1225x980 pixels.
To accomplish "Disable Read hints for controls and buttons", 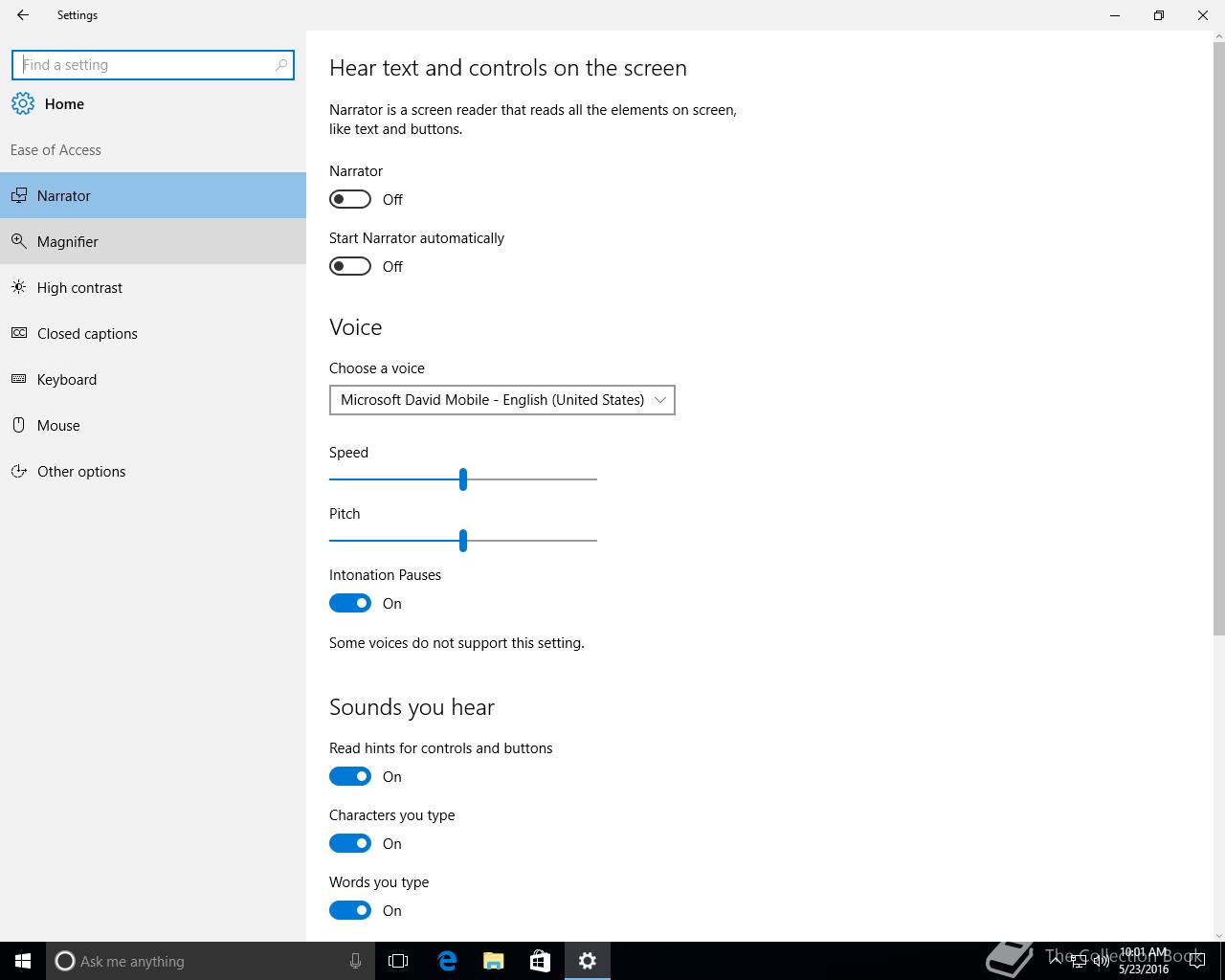I will point(350,776).
